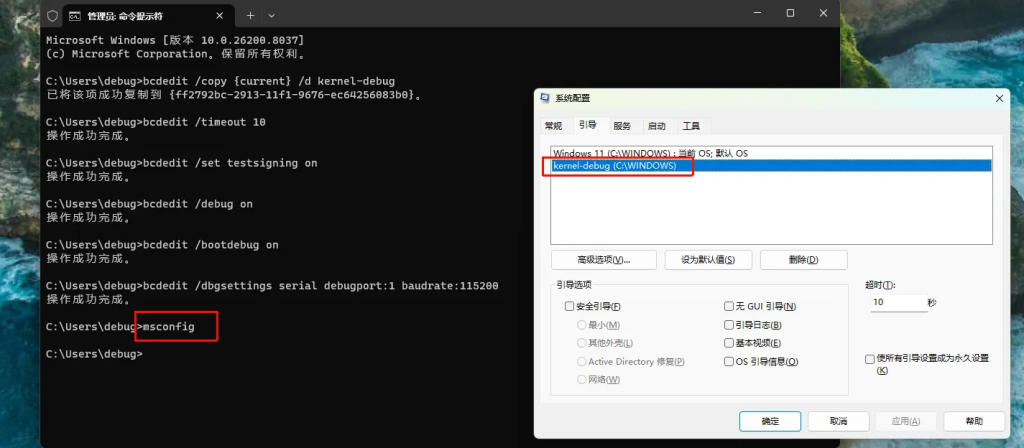Image resolution: width=1024 pixels, height=448 pixels.
Task: Switch to the 工具 tab
Action: tap(691, 126)
